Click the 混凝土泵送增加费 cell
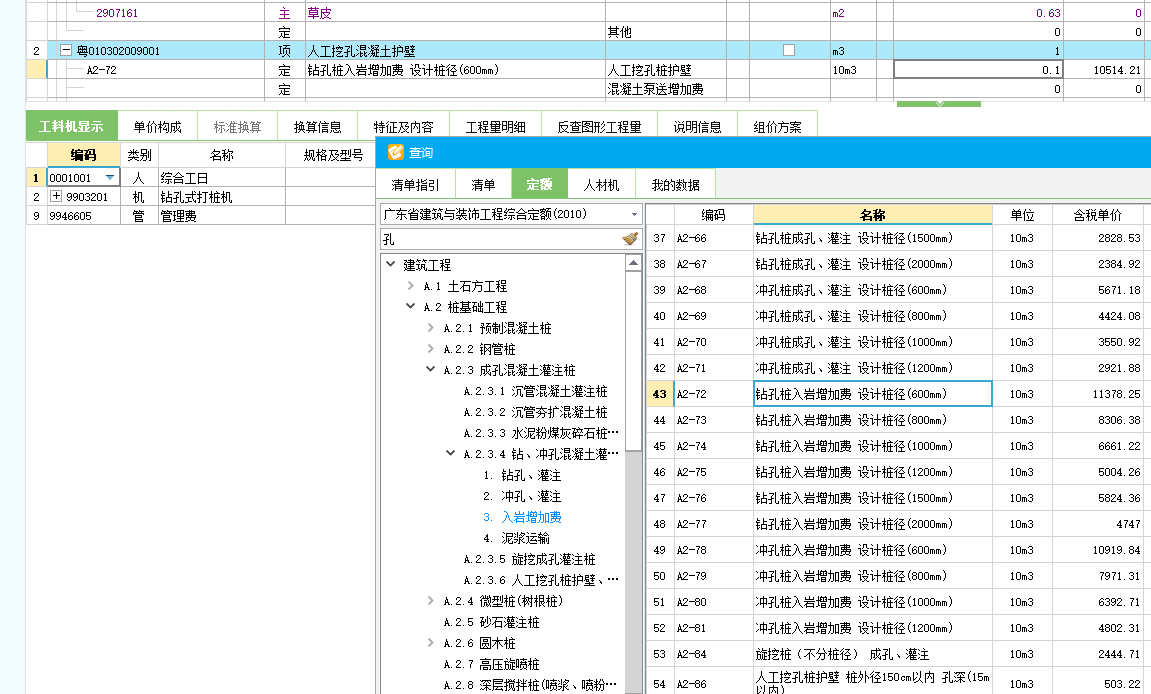 click(x=665, y=89)
